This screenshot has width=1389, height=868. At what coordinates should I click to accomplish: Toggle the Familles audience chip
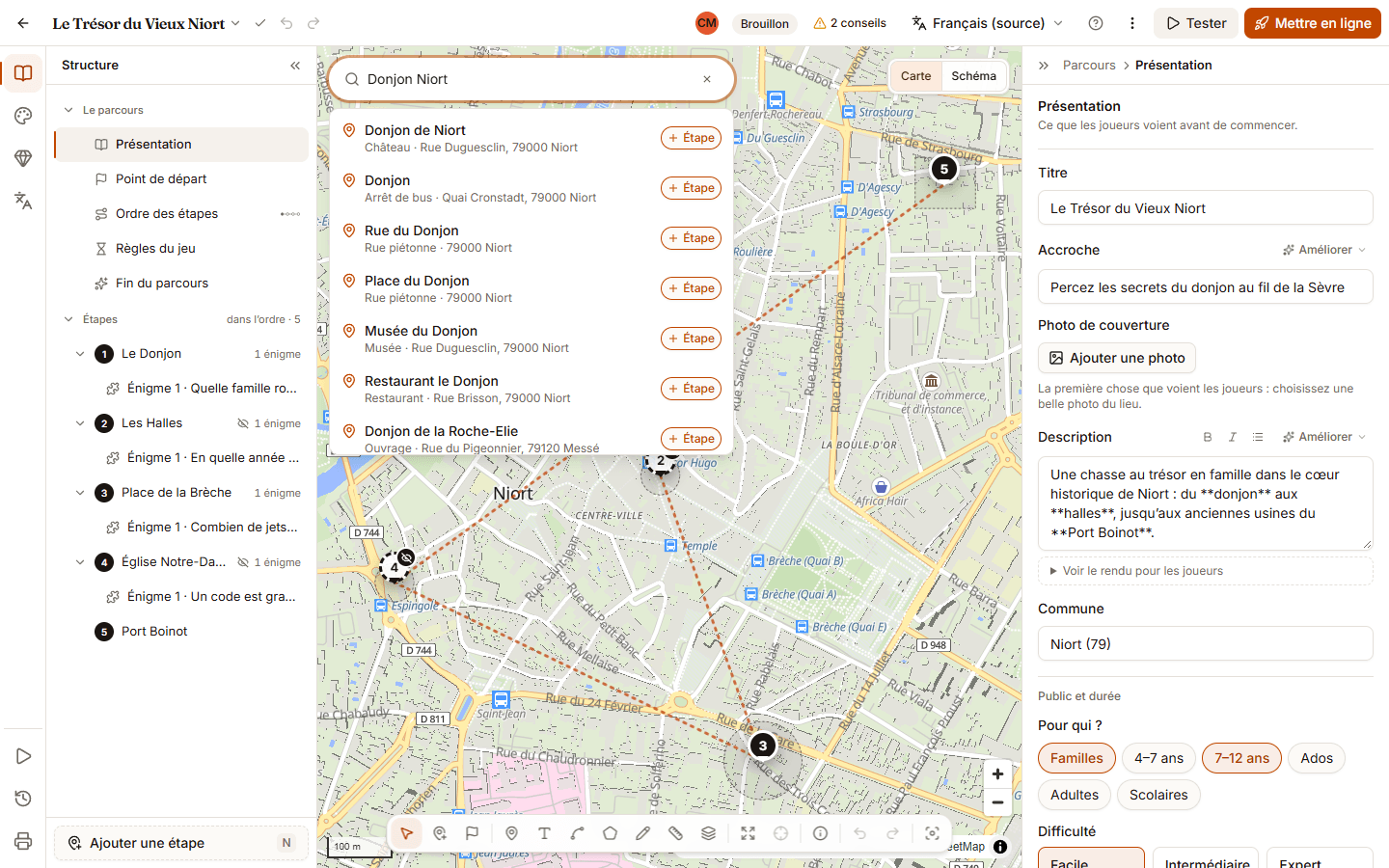[x=1076, y=758]
